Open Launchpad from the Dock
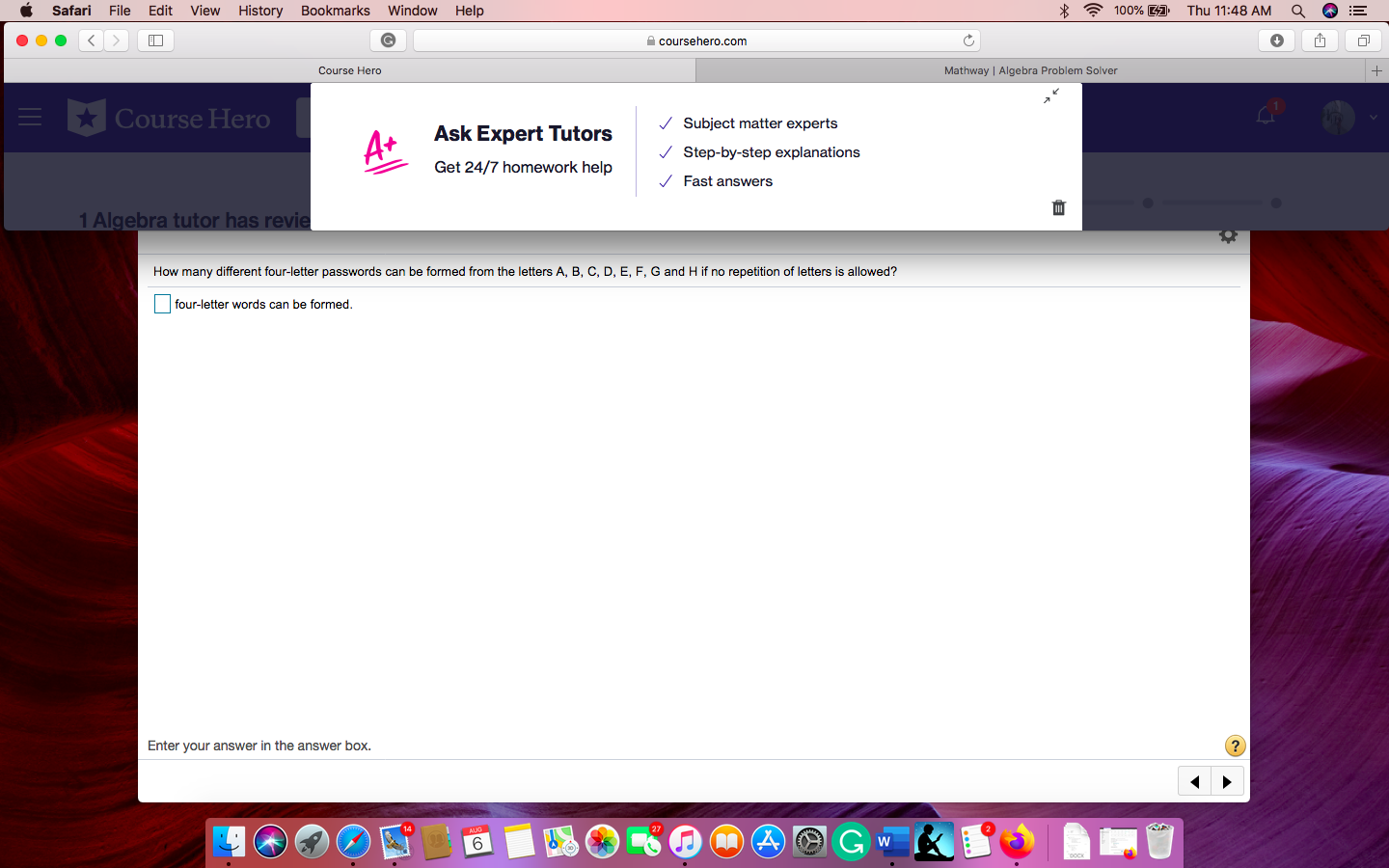The image size is (1389, 868). coord(312,842)
